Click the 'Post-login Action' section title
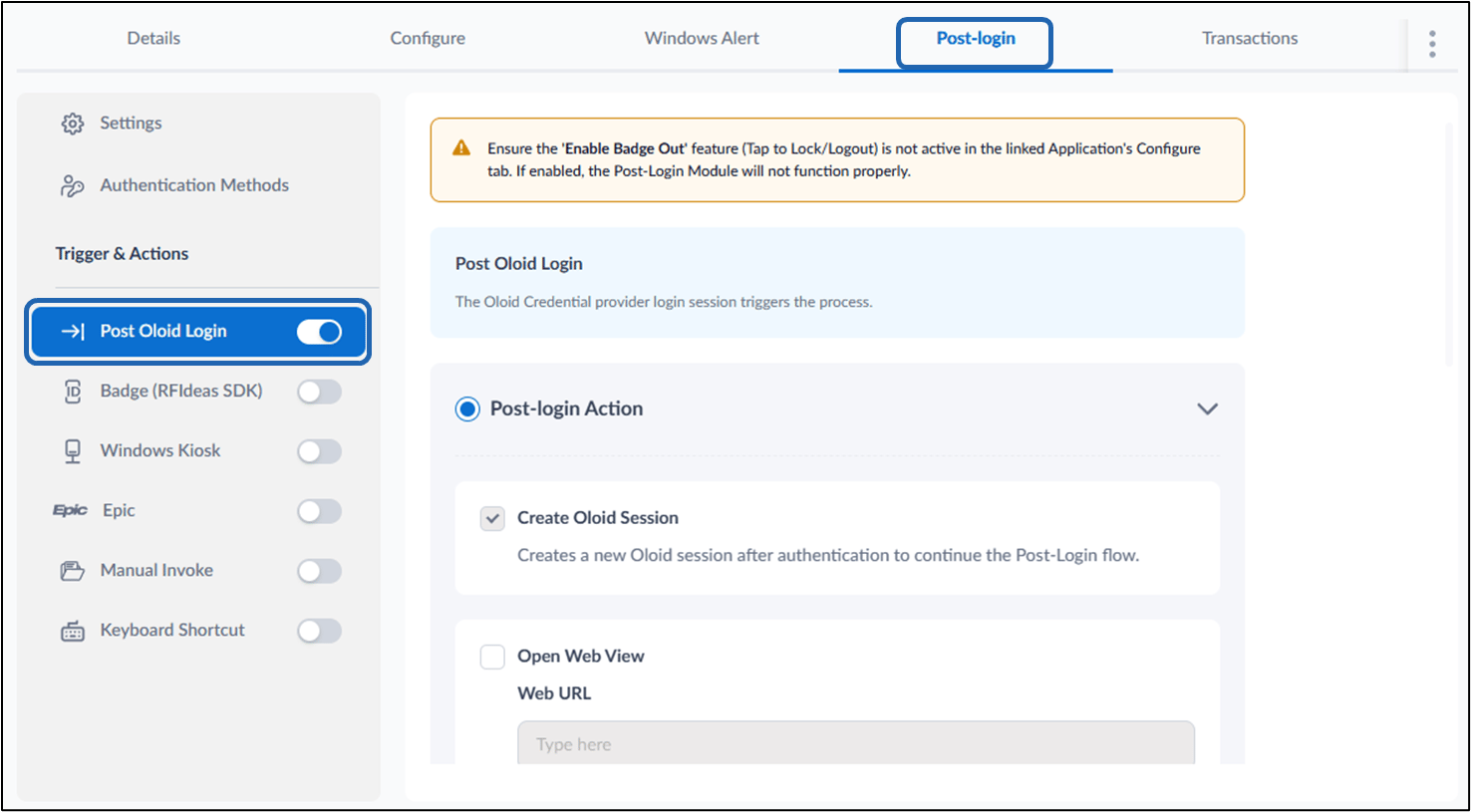The image size is (1471, 812). tap(566, 408)
